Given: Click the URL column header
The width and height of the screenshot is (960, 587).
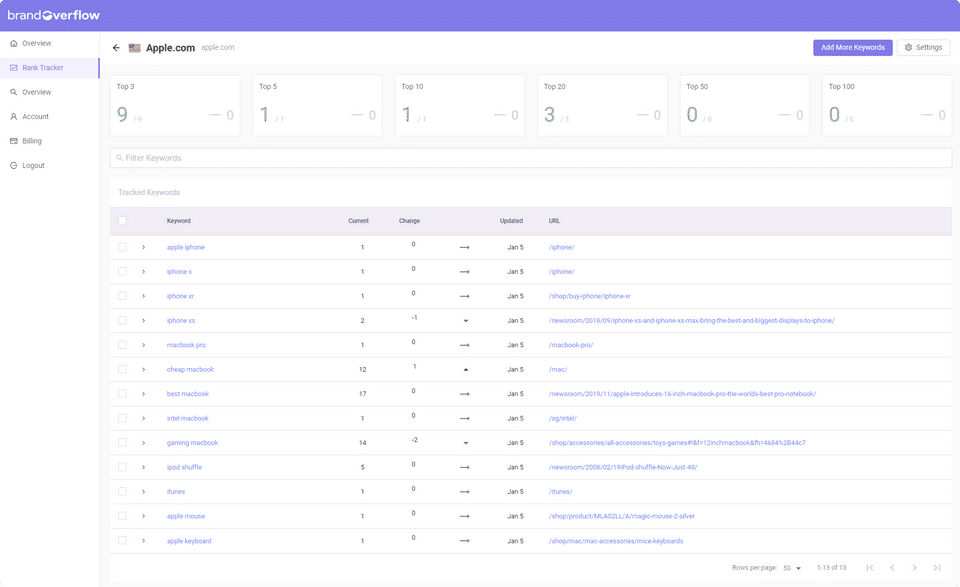Looking at the screenshot, I should 554,221.
